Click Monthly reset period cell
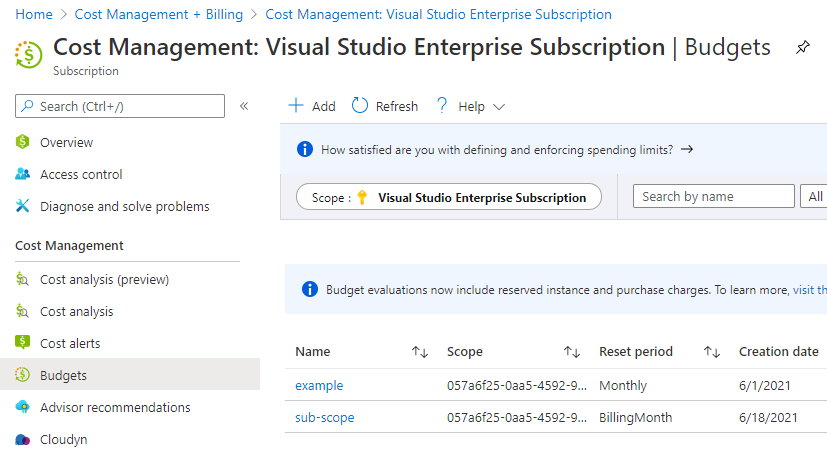This screenshot has height=454, width=827. point(622,385)
